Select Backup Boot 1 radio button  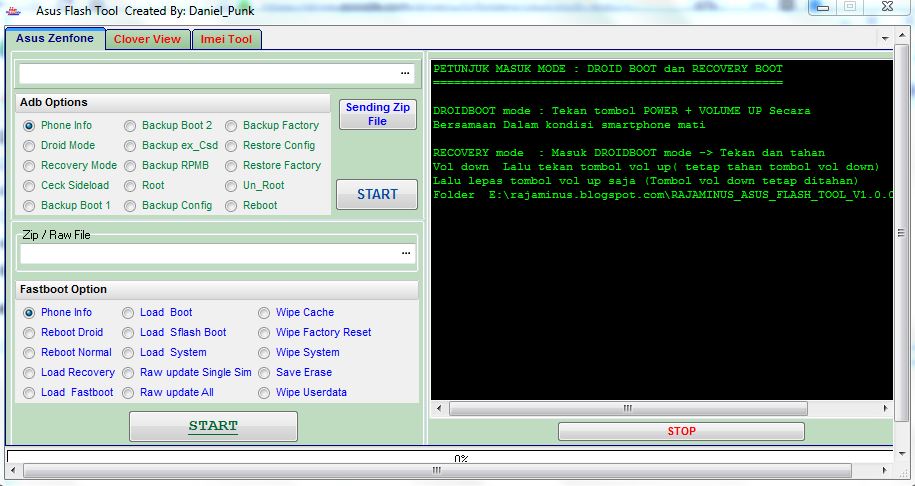[x=29, y=206]
